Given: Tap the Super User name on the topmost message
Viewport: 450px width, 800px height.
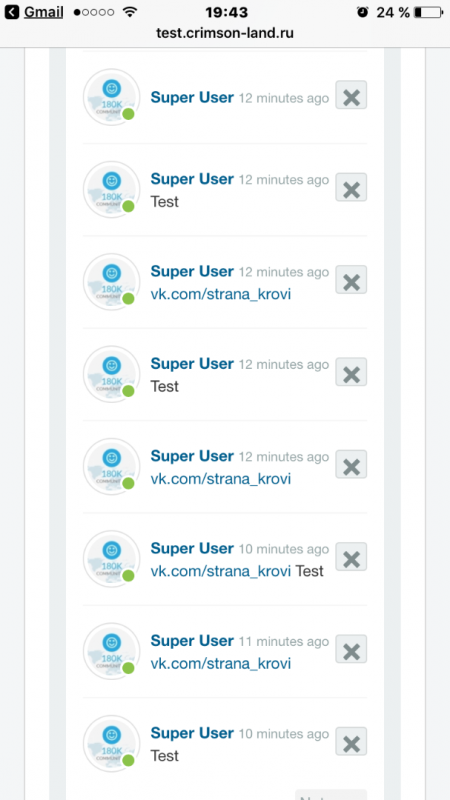Looking at the screenshot, I should [x=192, y=97].
